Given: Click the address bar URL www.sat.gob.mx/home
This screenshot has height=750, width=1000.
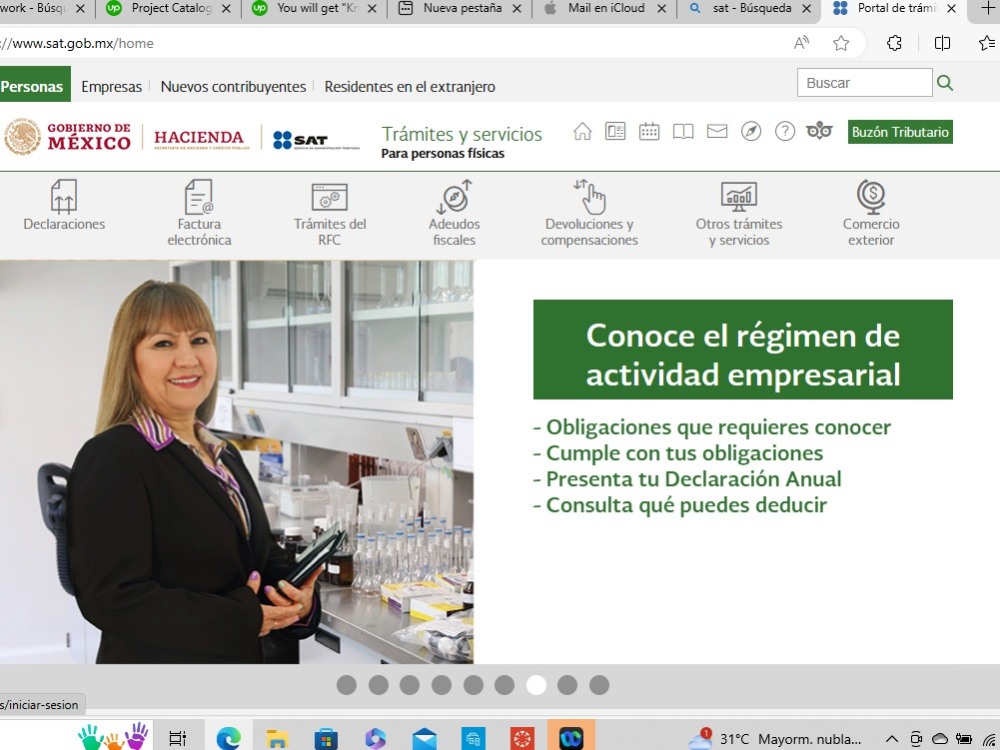Looking at the screenshot, I should 77,43.
